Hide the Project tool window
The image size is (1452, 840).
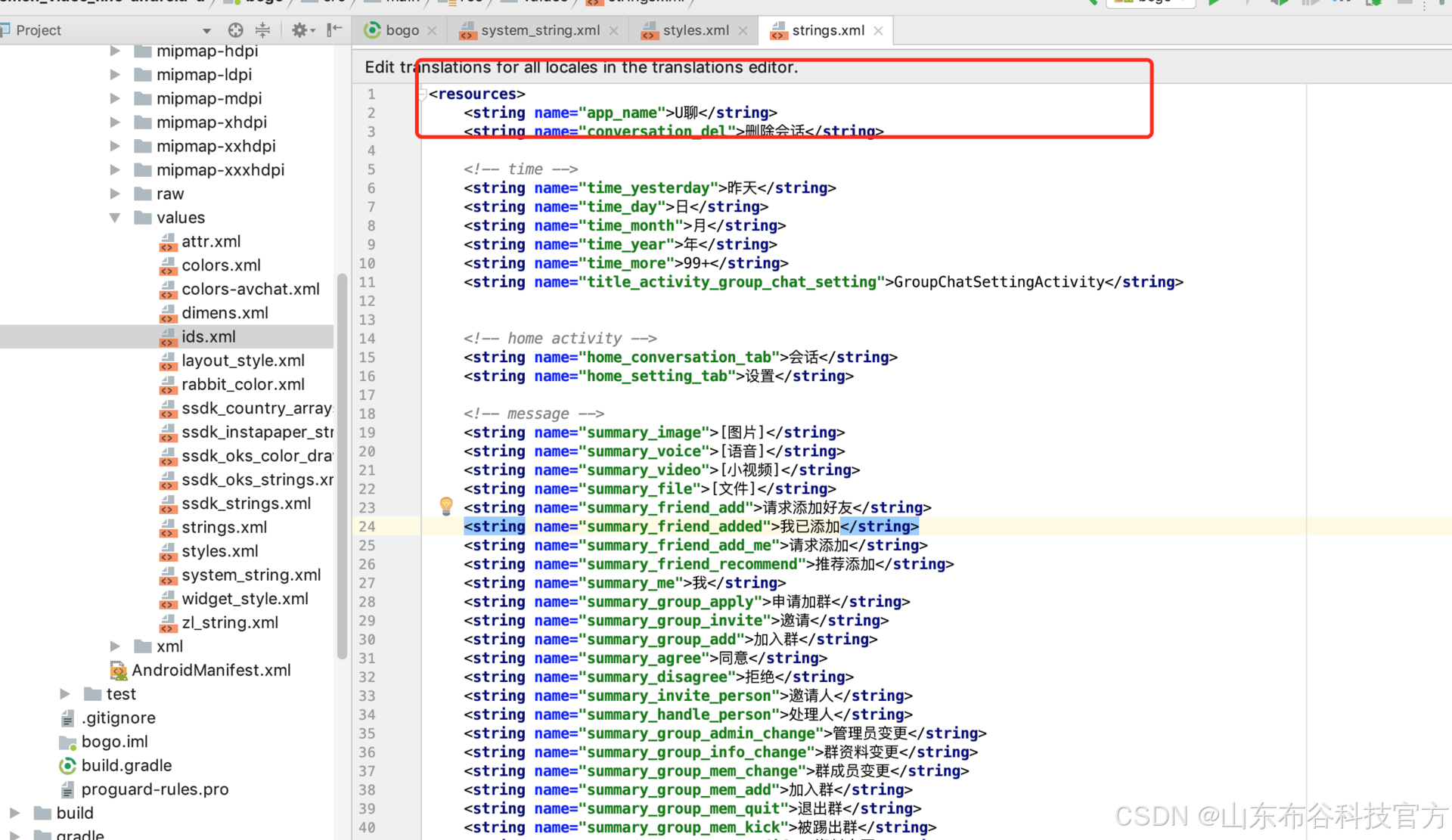pos(334,30)
